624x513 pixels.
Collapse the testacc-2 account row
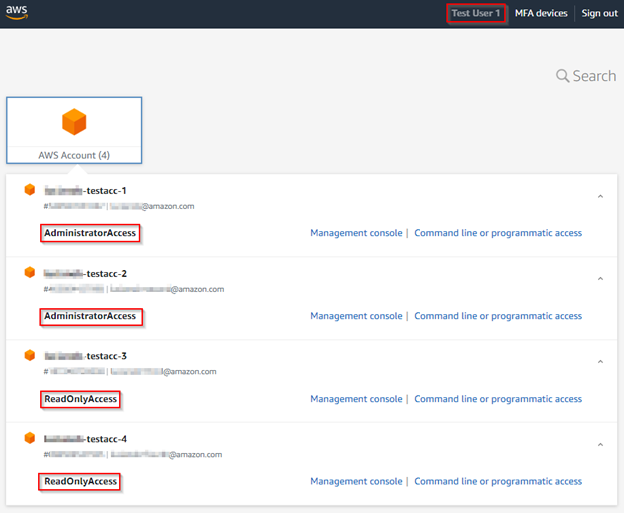[601, 279]
